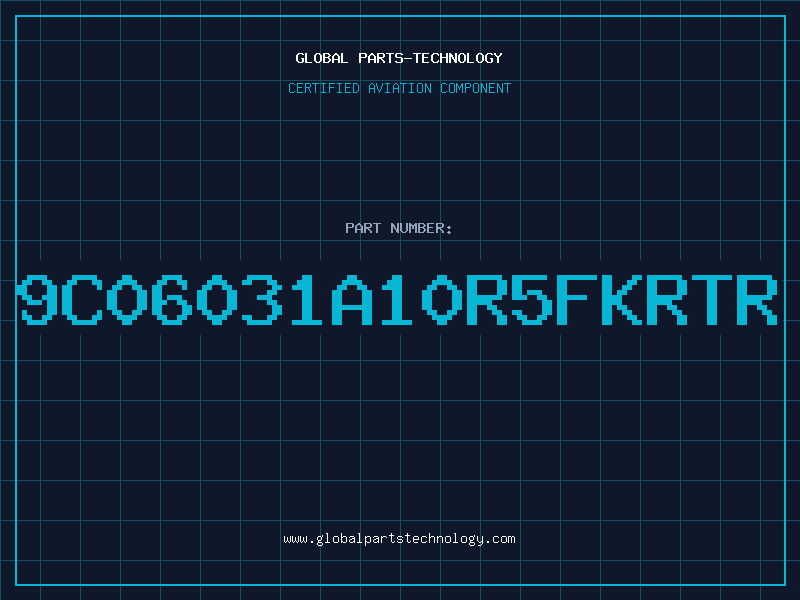Click the PART NUMBER: label
Screen dimensions: 800x600
(399, 228)
